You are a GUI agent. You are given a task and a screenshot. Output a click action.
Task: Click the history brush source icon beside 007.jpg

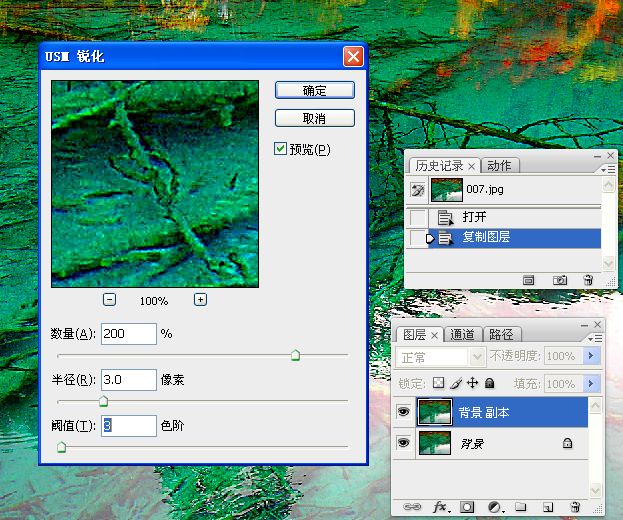click(418, 190)
